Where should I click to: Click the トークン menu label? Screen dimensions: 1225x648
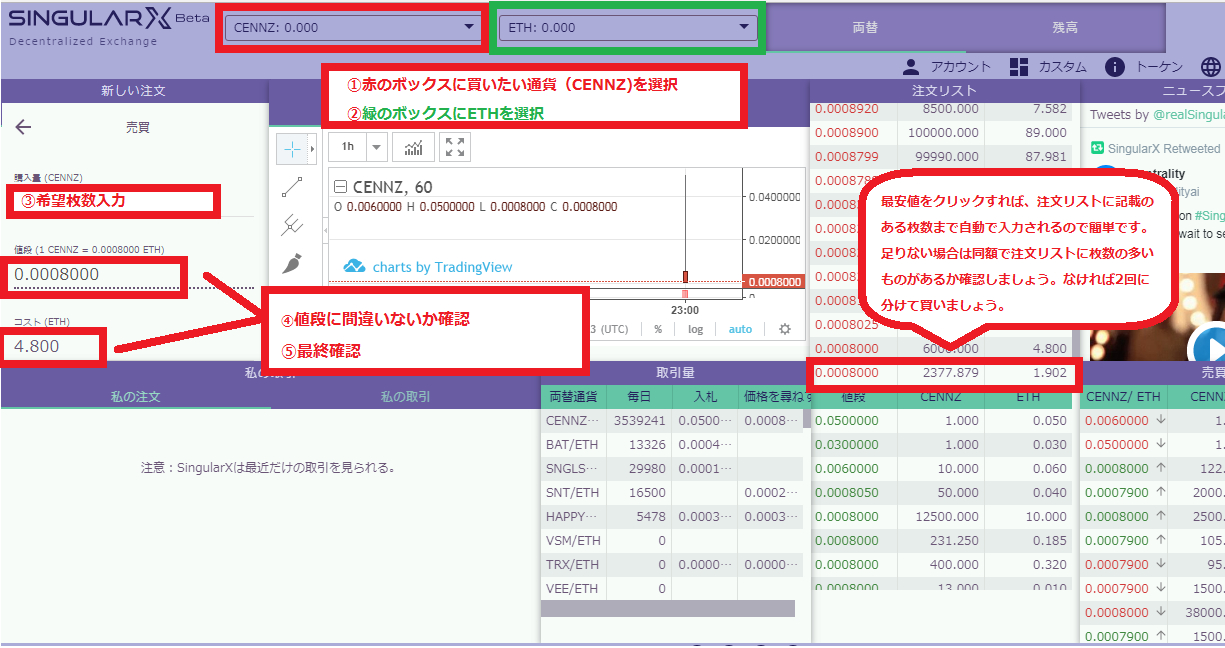1160,67
